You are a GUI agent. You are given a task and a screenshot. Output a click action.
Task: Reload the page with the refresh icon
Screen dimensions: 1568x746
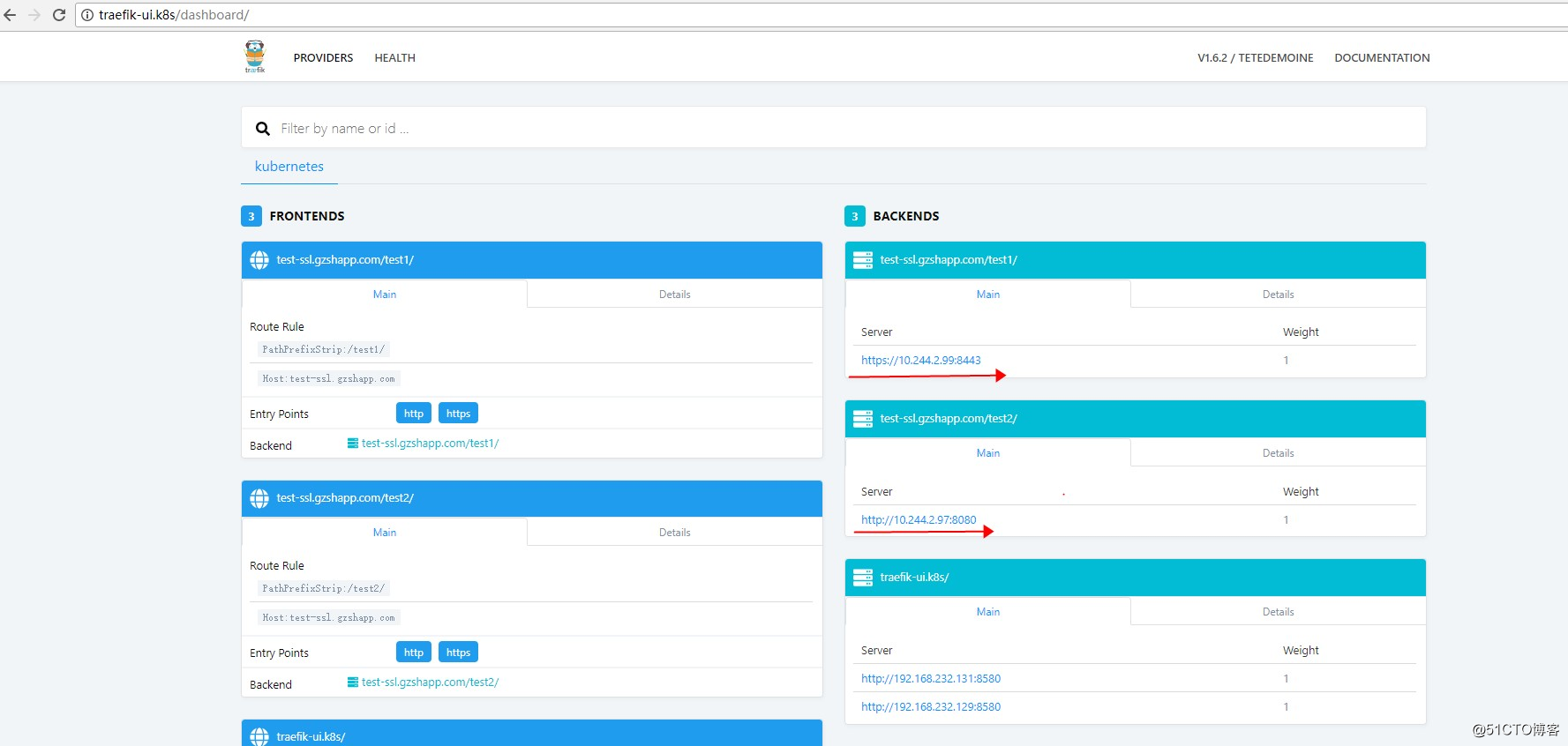(59, 15)
